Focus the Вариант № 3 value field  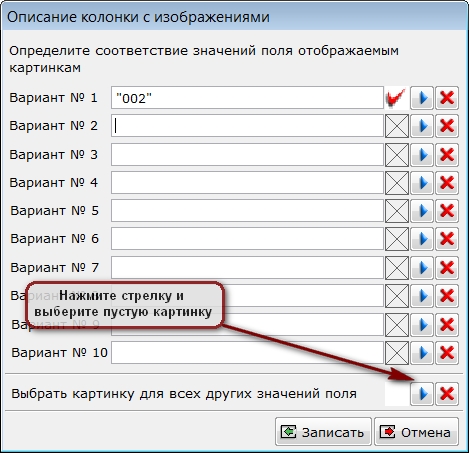coord(247,154)
